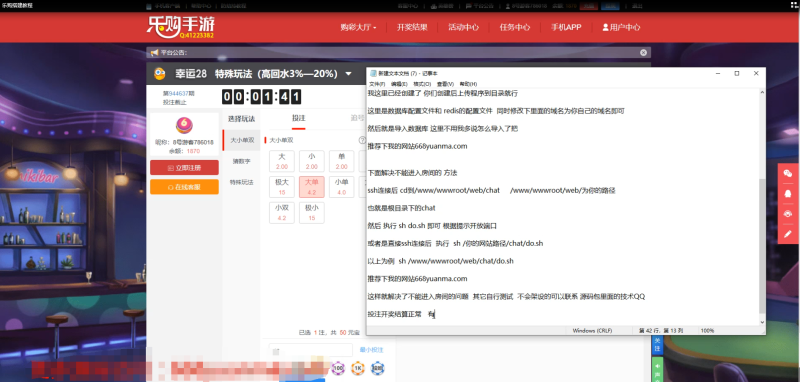Click the Notepad vertical scrollbar thumb
This screenshot has height=382, width=800.
pyautogui.click(x=762, y=246)
